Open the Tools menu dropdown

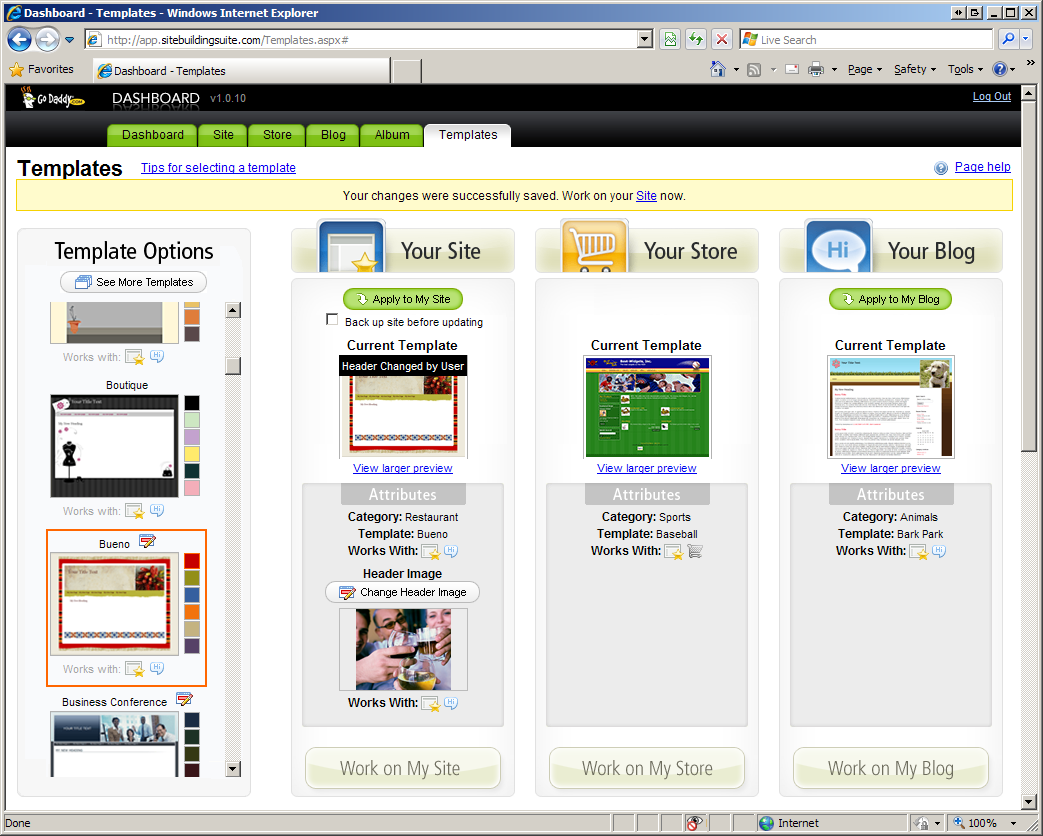coord(965,69)
